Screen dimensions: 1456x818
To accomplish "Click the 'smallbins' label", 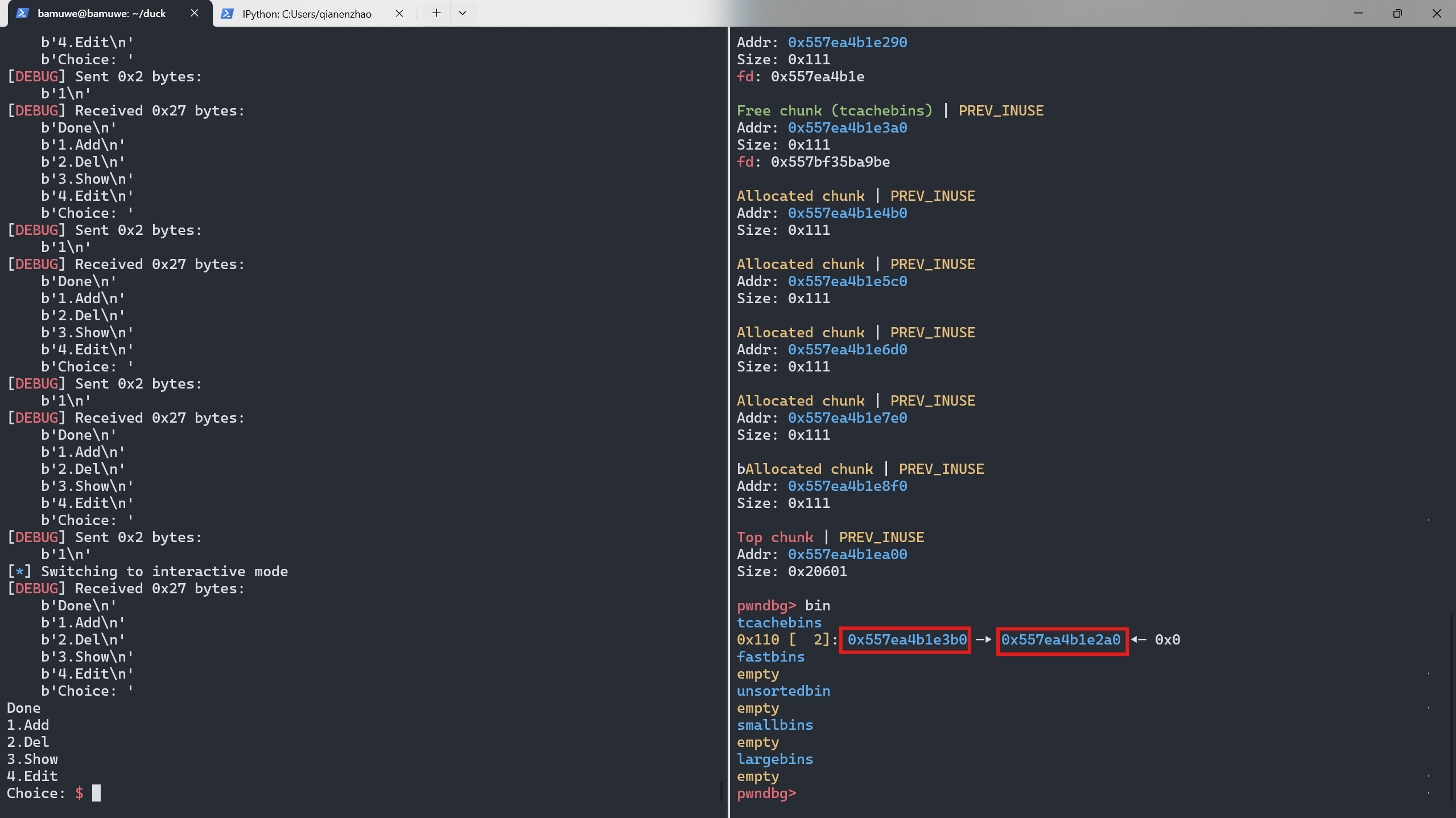I will pyautogui.click(x=774, y=725).
